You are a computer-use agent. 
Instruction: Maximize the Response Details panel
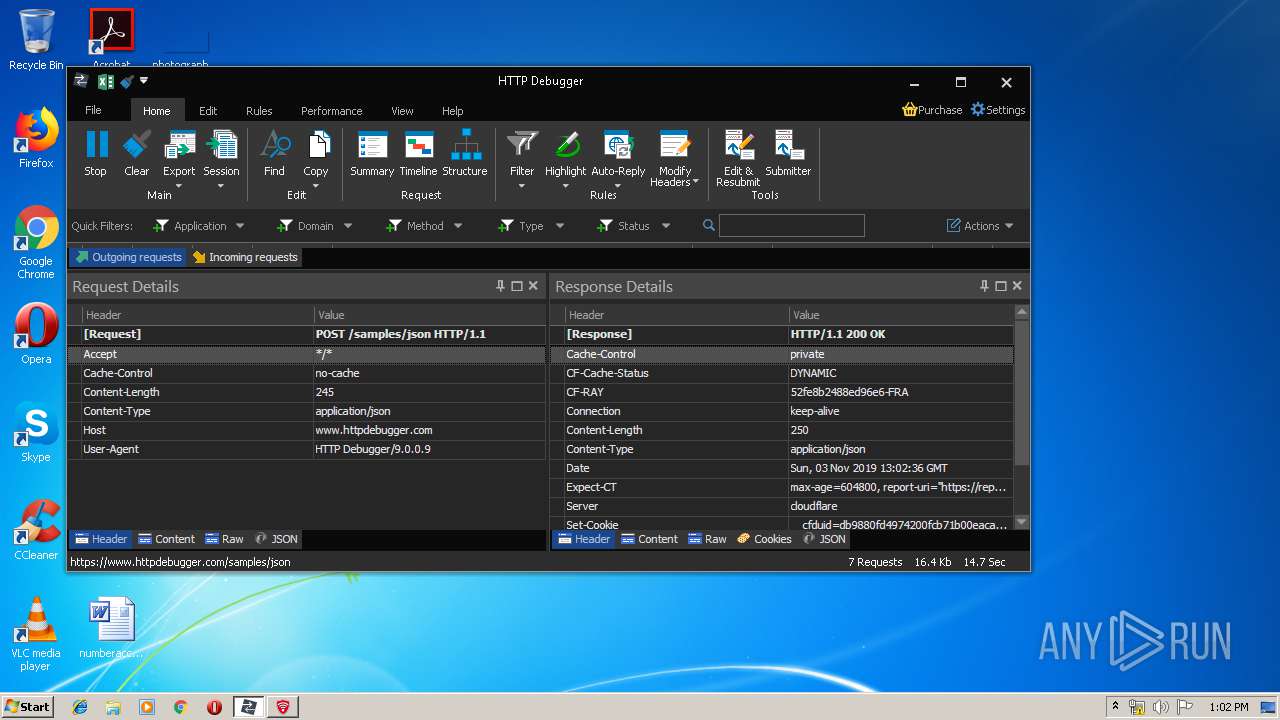(x=1001, y=286)
